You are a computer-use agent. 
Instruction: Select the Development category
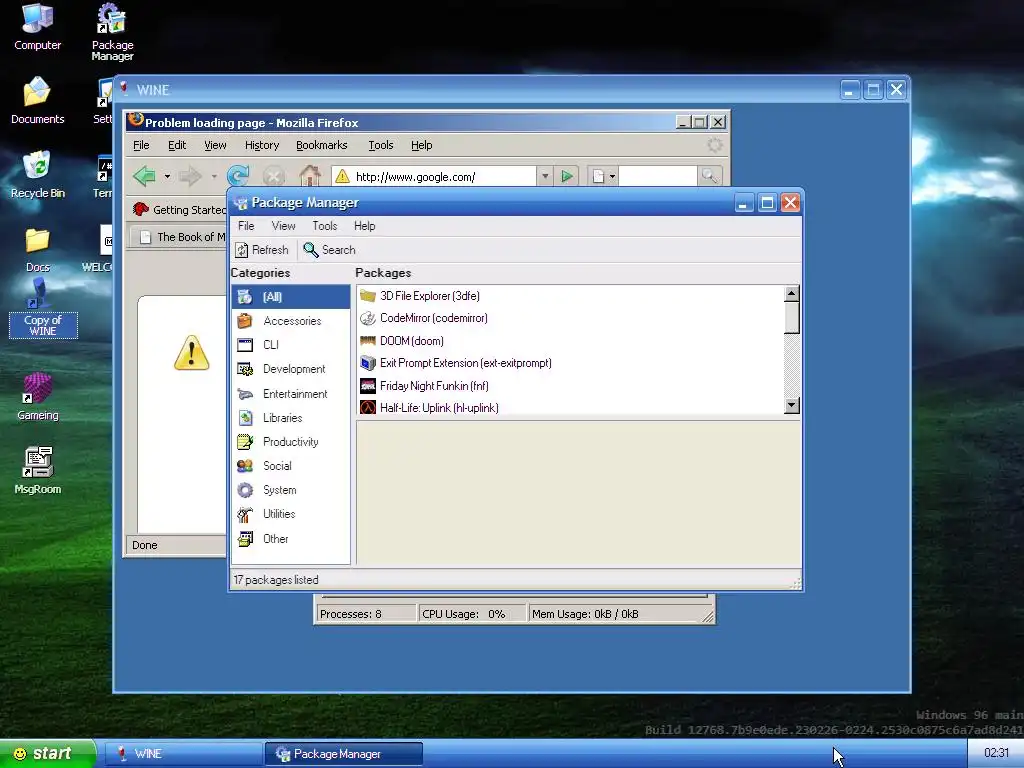click(291, 369)
